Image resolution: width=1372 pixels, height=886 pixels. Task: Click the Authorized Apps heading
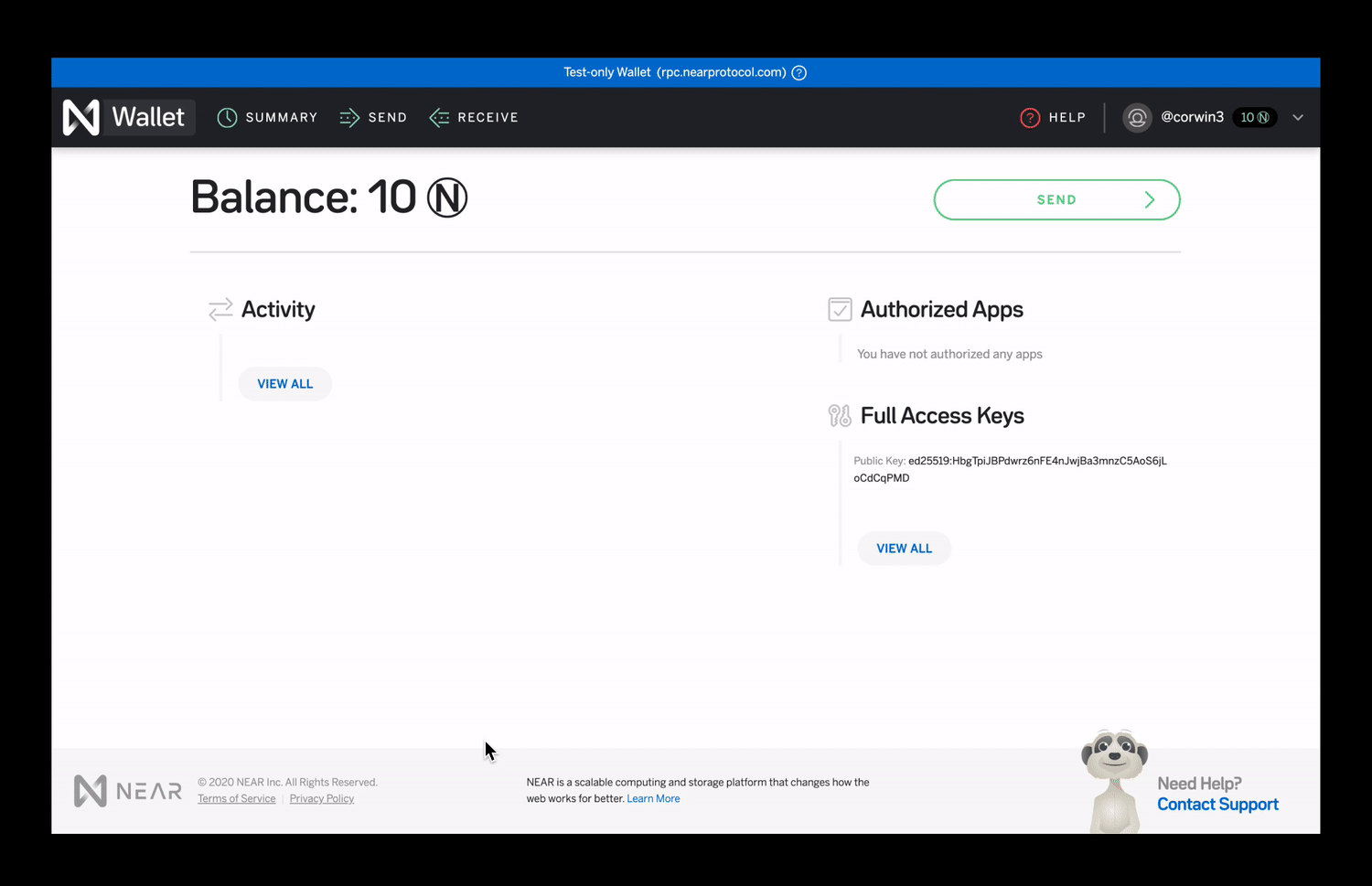[x=941, y=309]
